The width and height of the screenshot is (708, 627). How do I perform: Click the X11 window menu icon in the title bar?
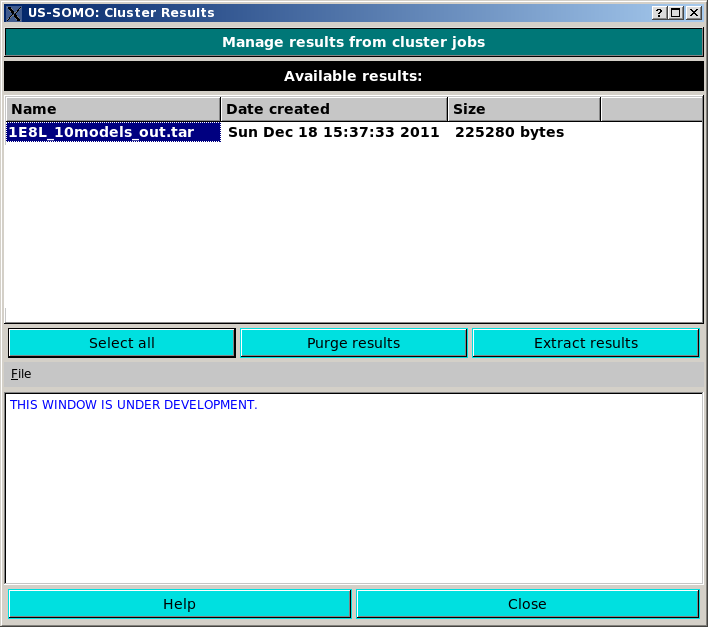(14, 13)
